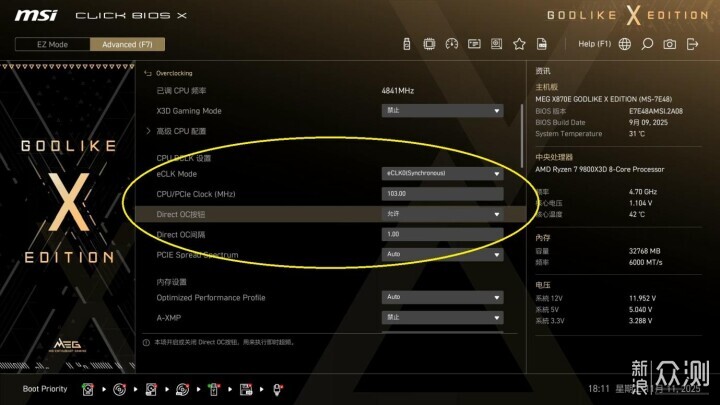This screenshot has height=405, width=720.
Task: Open the X3D Gaming Mode dropdown
Action: (442, 111)
